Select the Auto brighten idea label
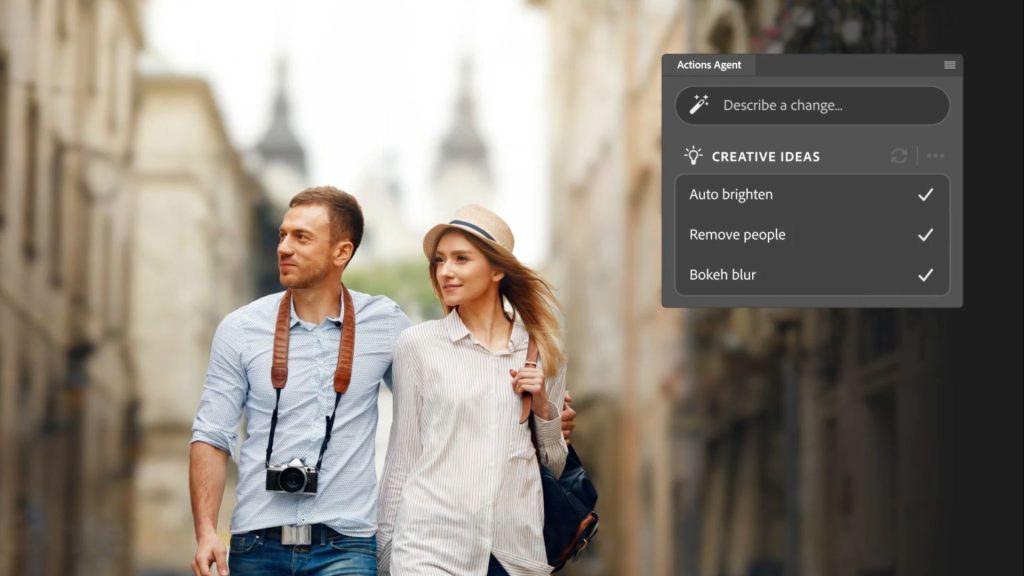1024x576 pixels. point(731,195)
